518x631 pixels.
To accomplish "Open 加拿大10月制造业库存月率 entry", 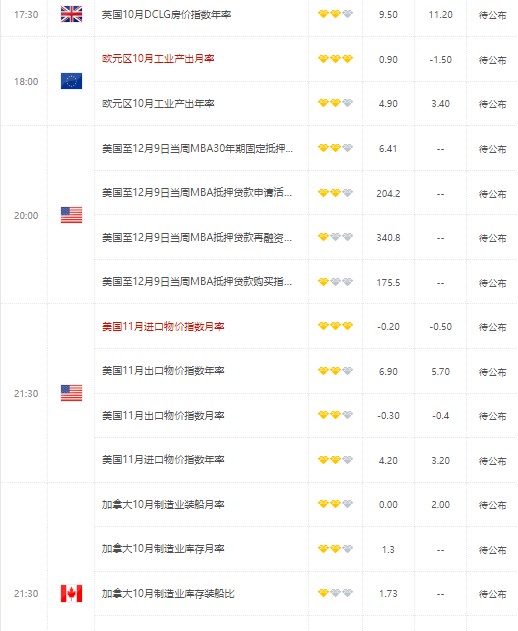I will tap(163, 549).
